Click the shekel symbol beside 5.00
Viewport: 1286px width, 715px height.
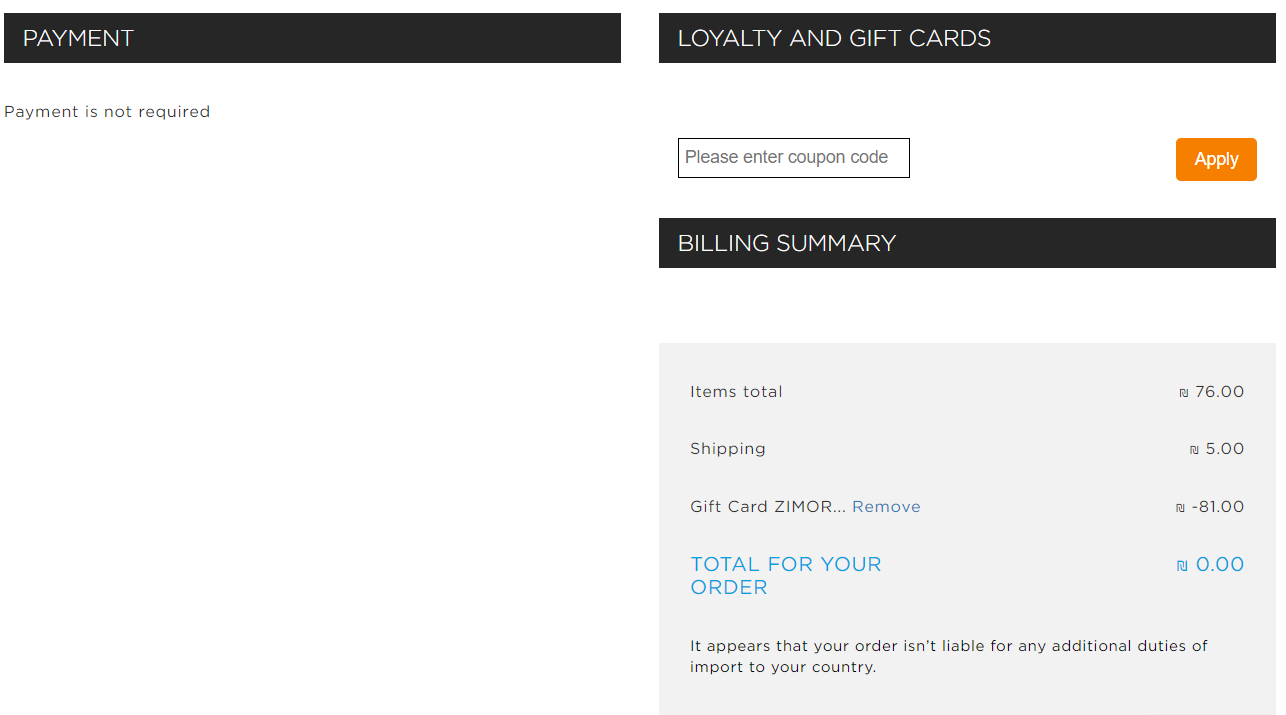coord(1194,450)
